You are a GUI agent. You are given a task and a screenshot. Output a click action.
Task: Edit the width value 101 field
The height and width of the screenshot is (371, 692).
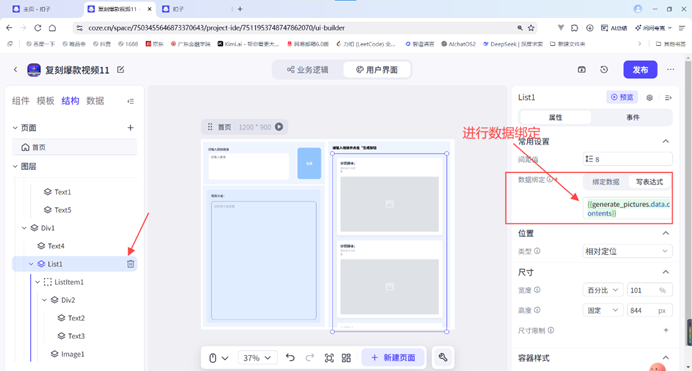[649, 290]
